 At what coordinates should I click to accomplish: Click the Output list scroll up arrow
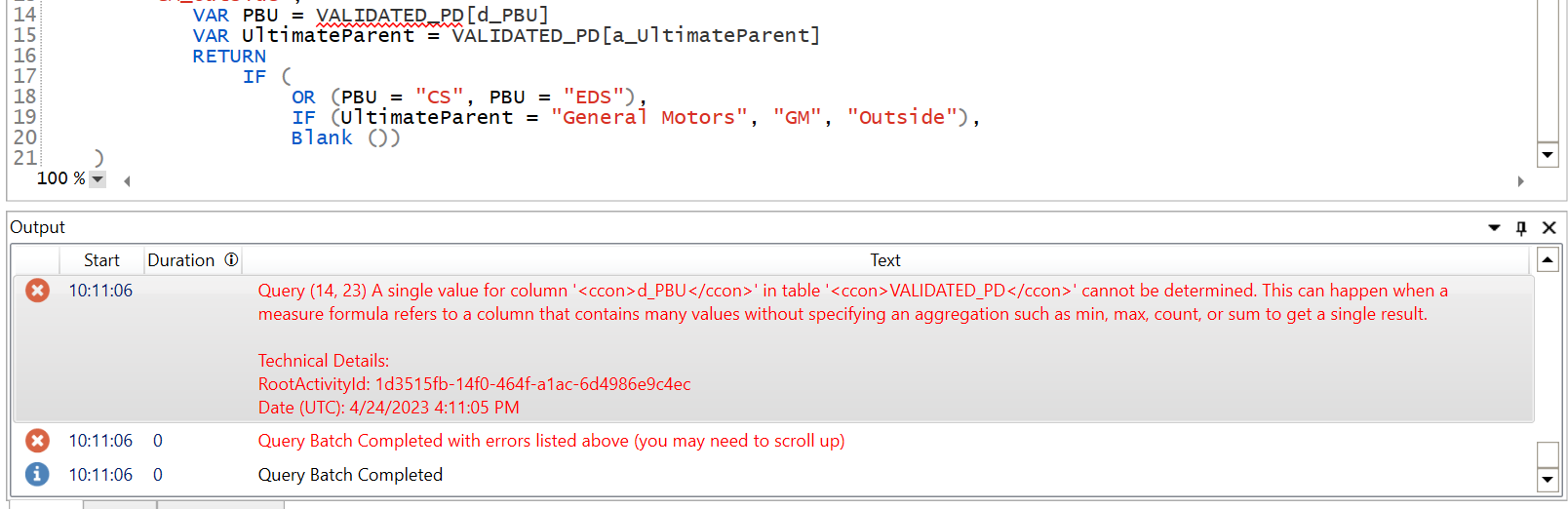point(1547,259)
